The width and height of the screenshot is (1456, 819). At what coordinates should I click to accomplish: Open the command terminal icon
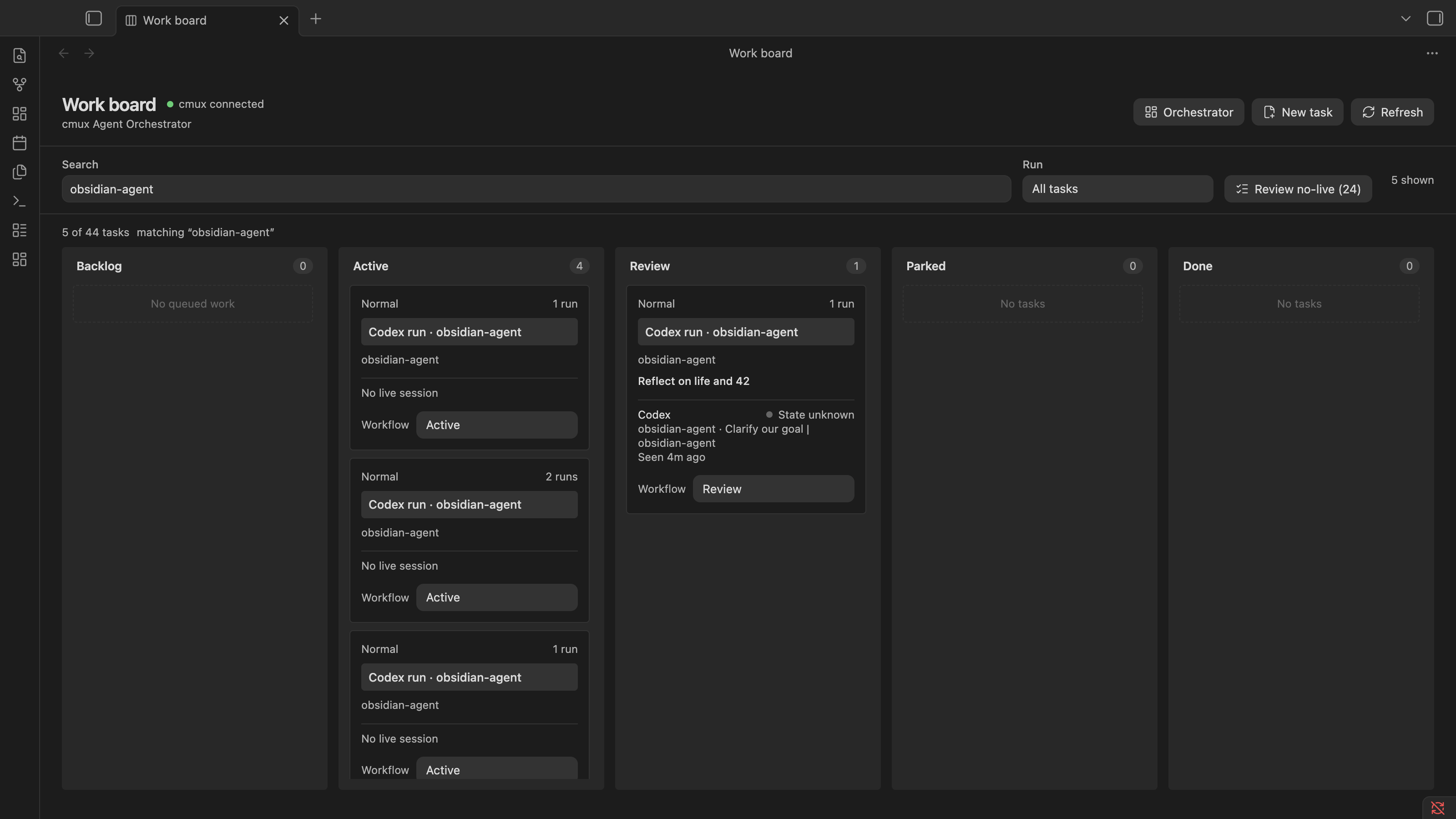coord(20,201)
